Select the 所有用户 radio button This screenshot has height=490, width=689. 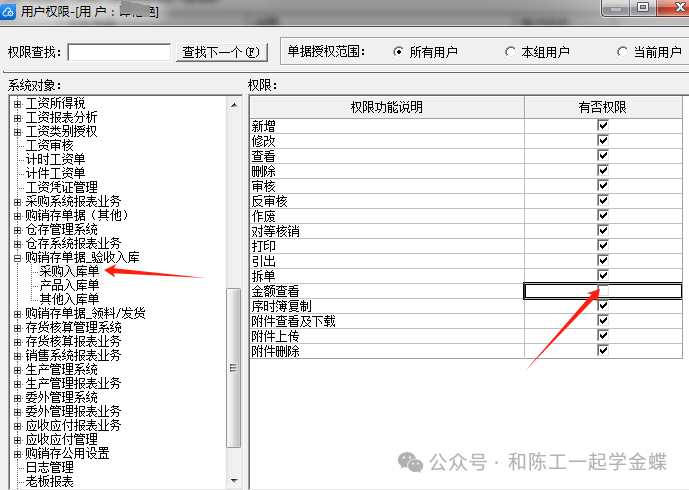(x=399, y=51)
